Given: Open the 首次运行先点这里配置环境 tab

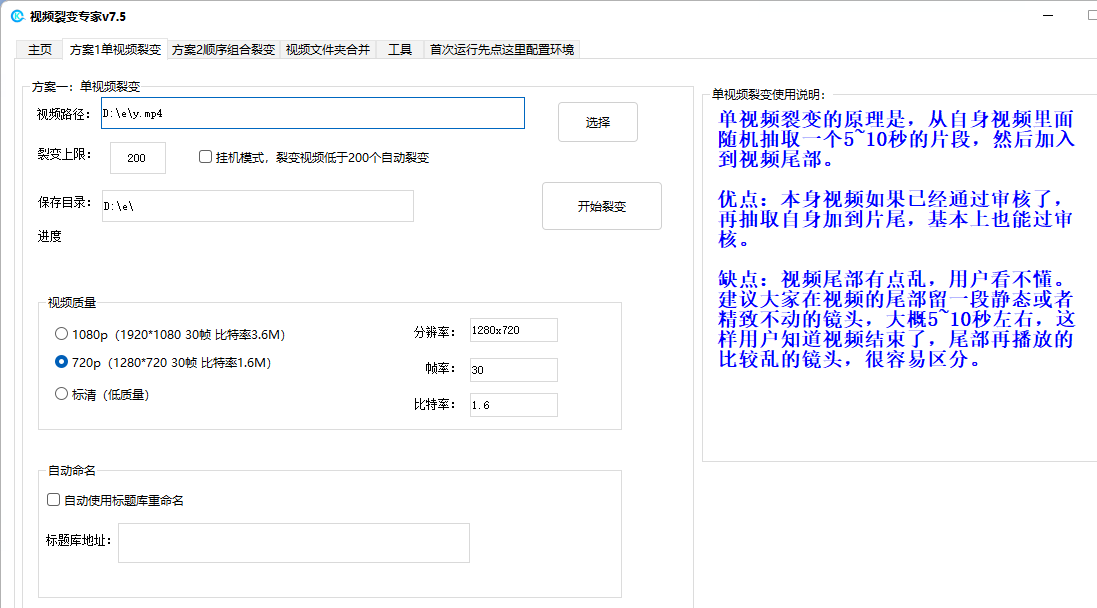Looking at the screenshot, I should coord(502,49).
